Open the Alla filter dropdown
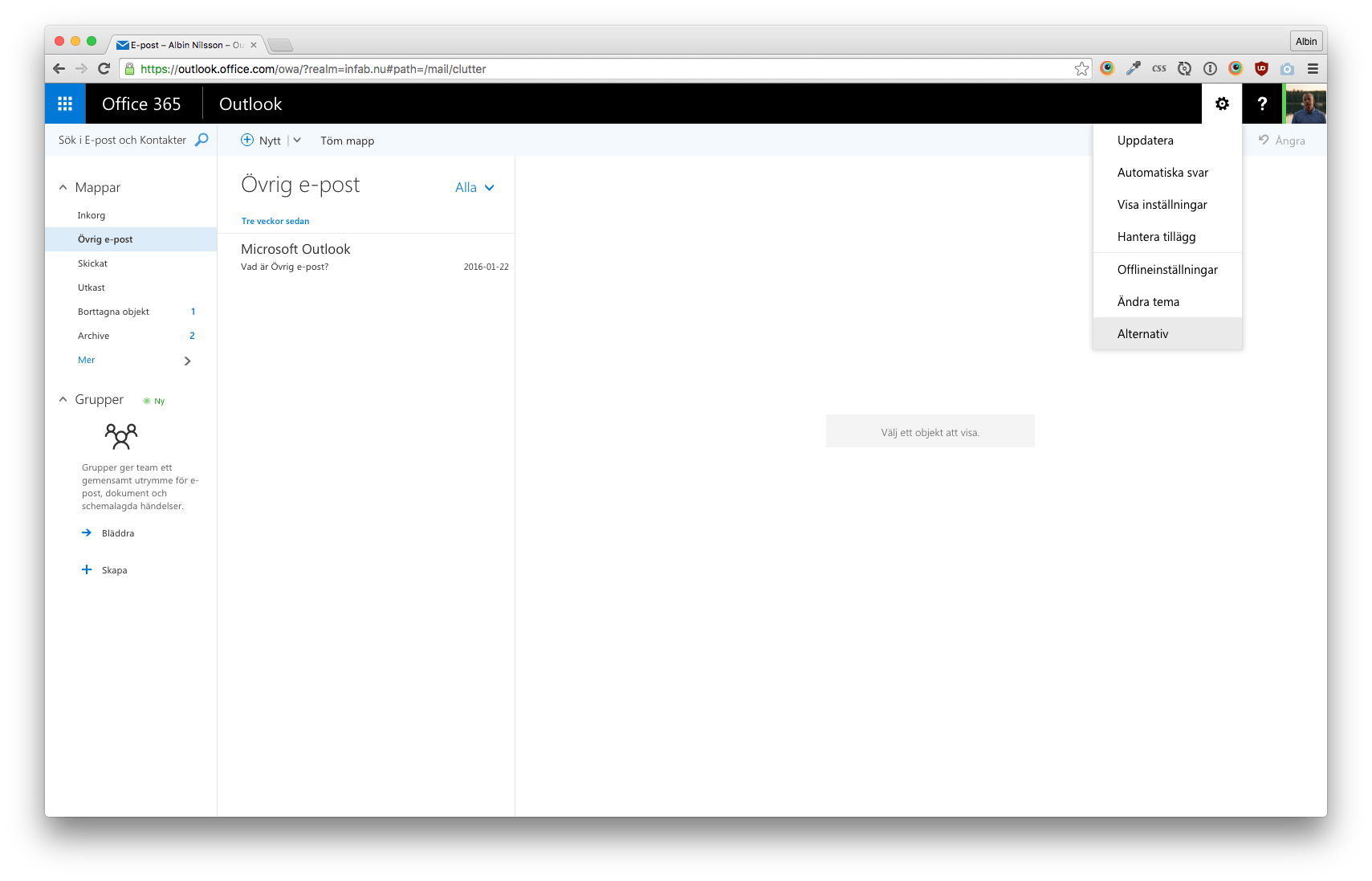Image resolution: width=1372 pixels, height=881 pixels. [x=474, y=187]
